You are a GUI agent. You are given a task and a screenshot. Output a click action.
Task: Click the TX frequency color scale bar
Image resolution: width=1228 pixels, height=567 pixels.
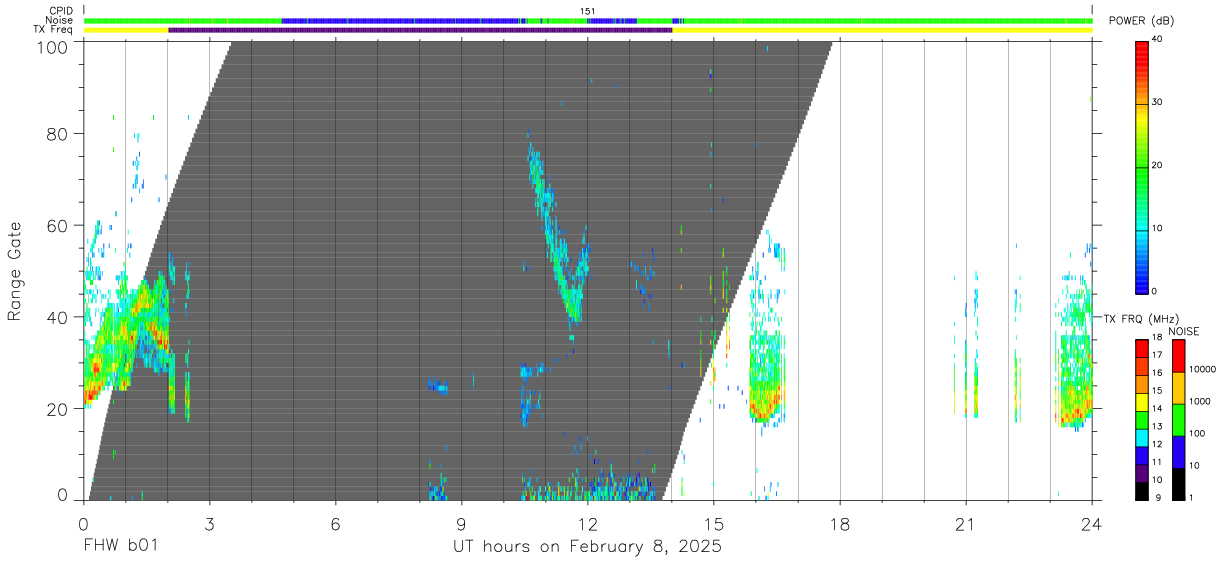[1142, 420]
